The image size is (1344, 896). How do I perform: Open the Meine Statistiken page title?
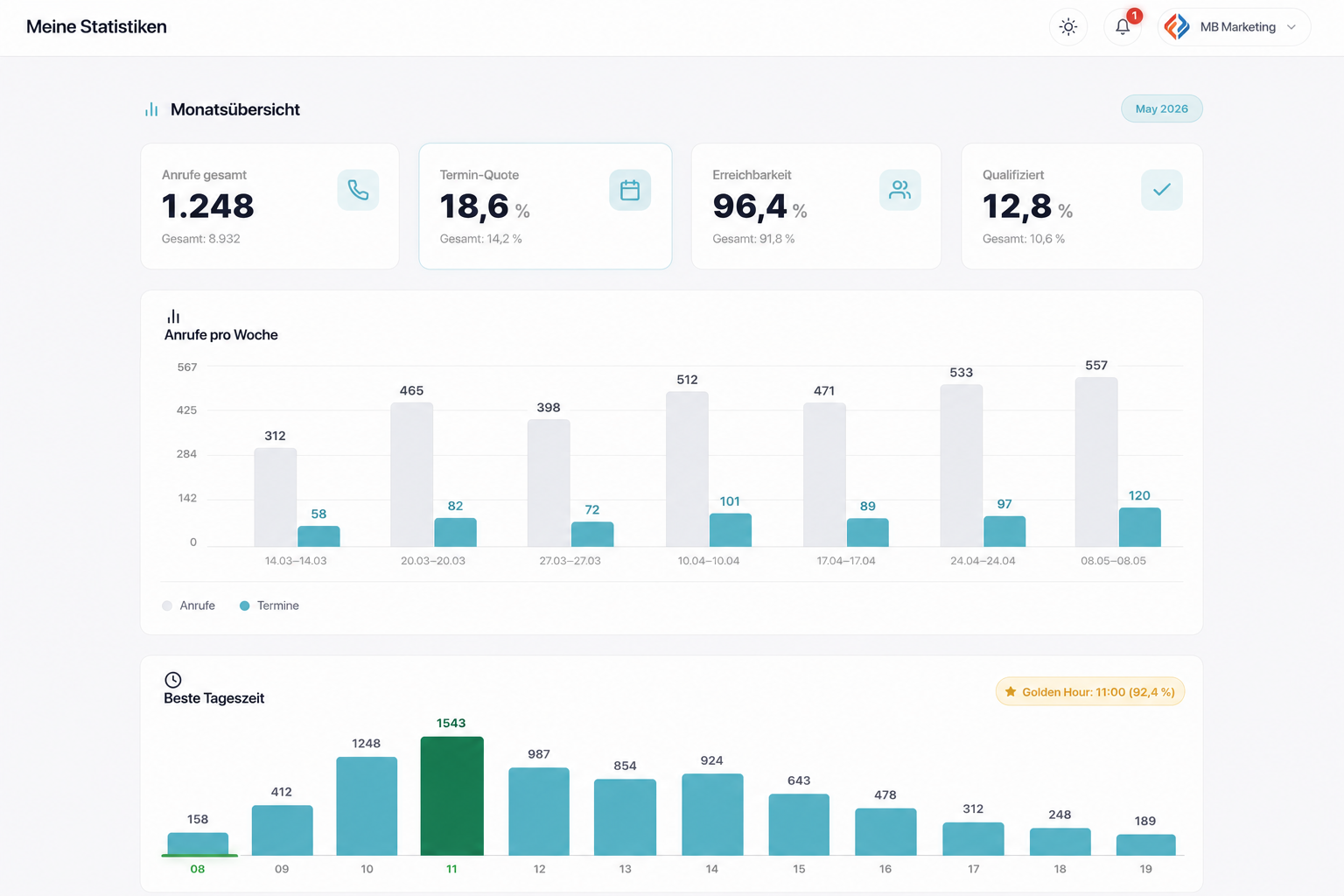point(96,27)
